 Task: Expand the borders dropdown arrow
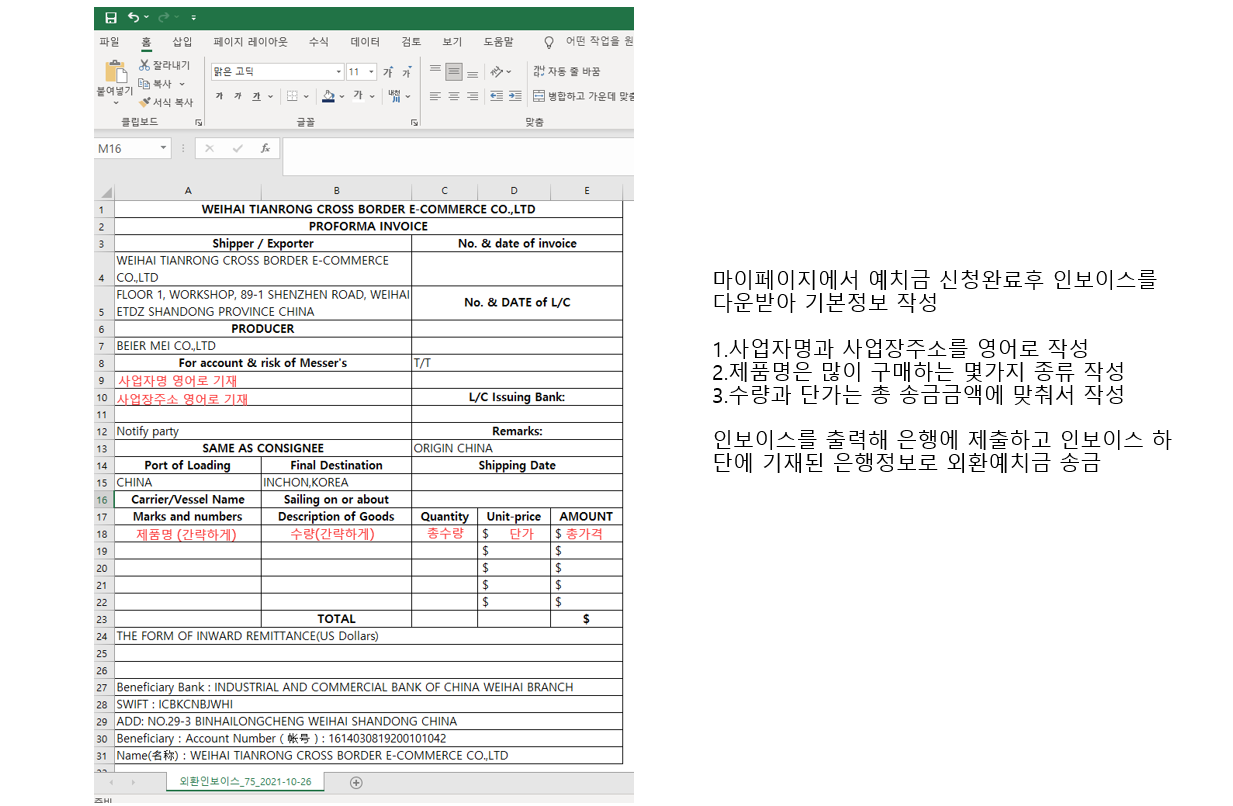306,97
